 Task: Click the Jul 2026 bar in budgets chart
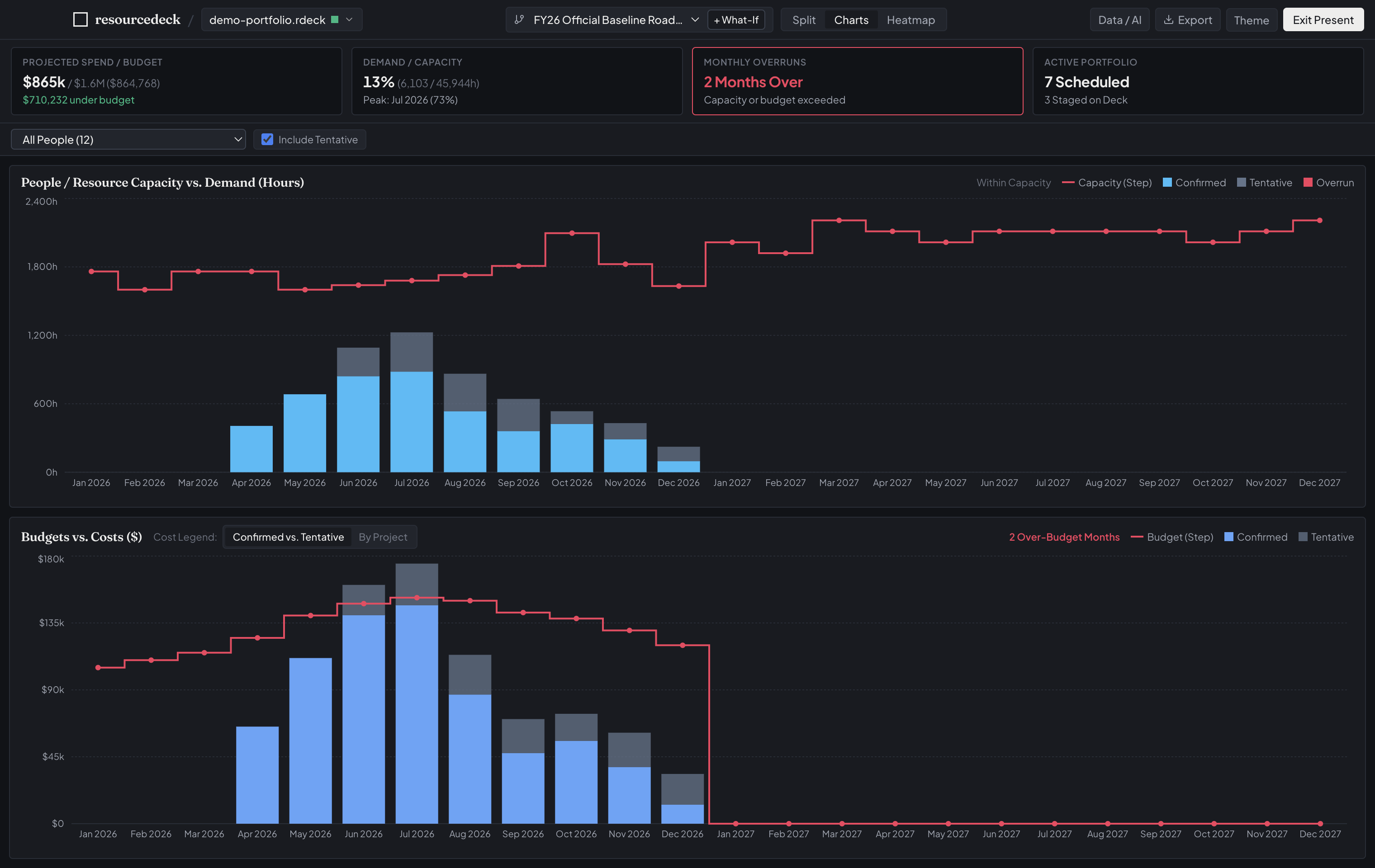[416, 693]
